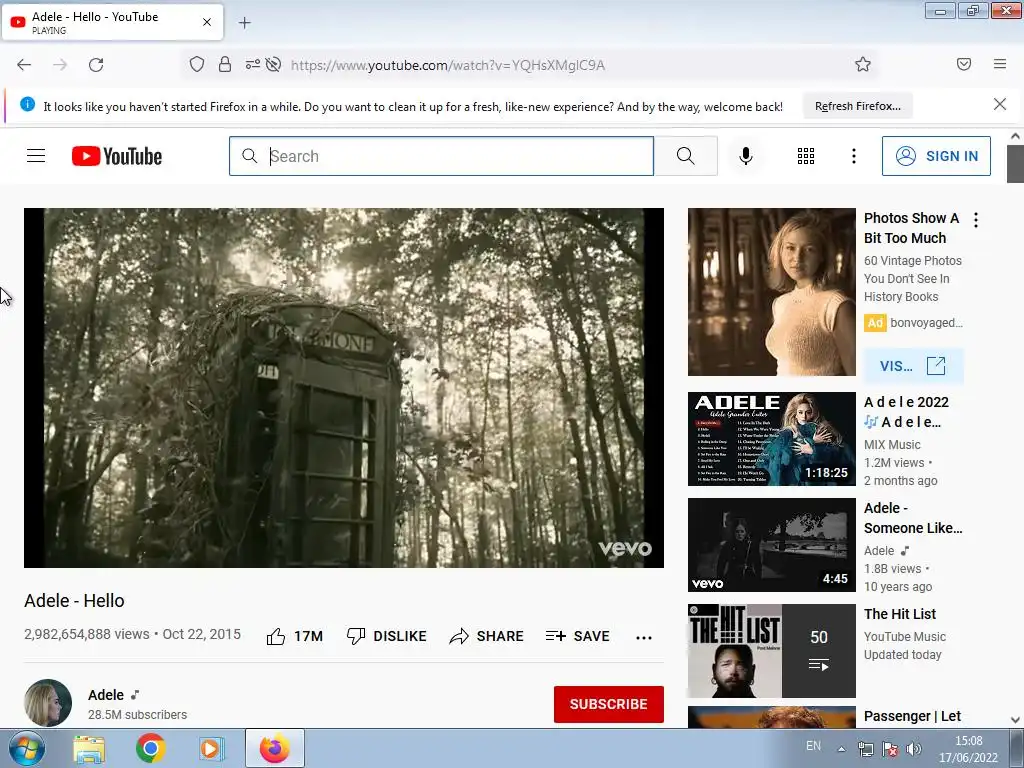Viewport: 1024px width, 768px height.
Task: Show hidden tray icons arrow
Action: [841, 749]
